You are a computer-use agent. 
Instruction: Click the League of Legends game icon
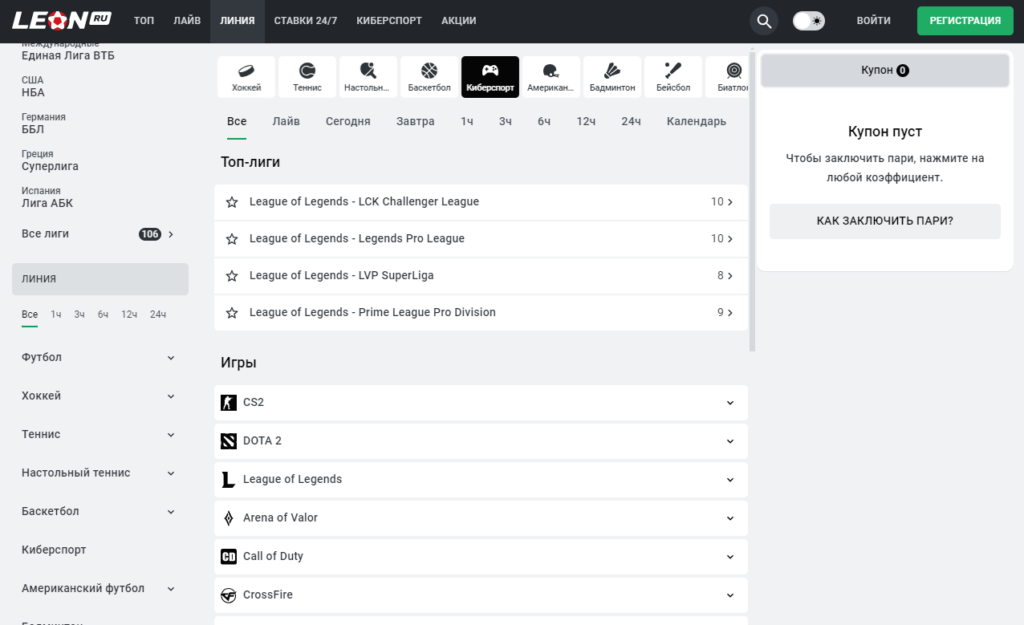tap(229, 479)
